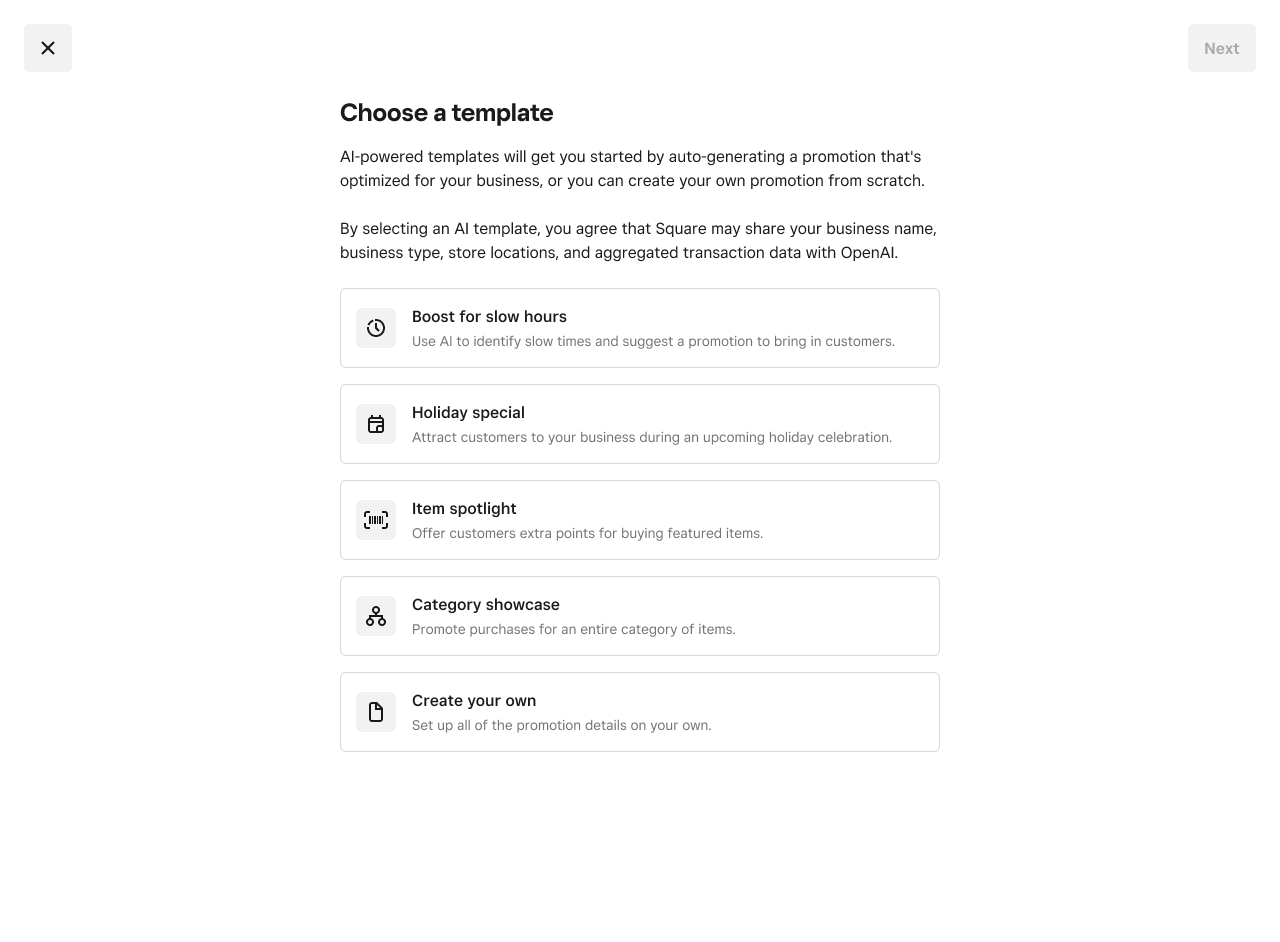This screenshot has width=1280, height=942.
Task: Click the clock icon on Boost for slow hours
Action: click(x=376, y=328)
